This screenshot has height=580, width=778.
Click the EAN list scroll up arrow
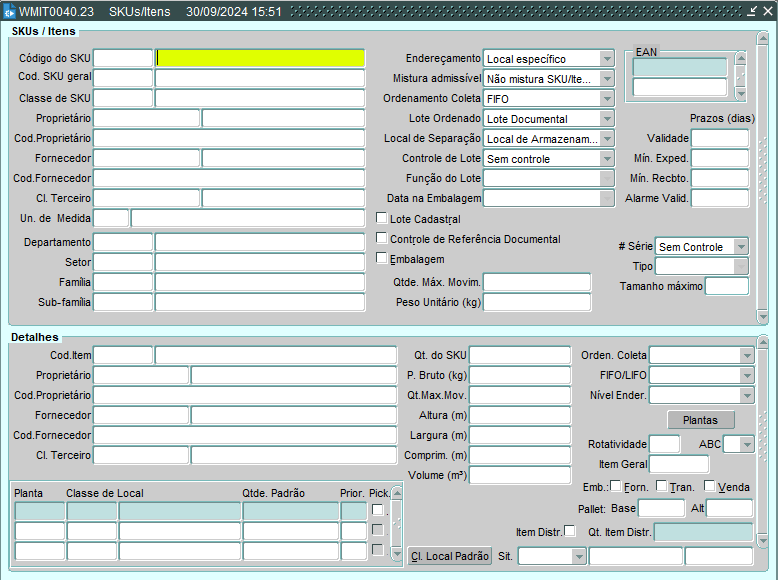click(x=741, y=58)
